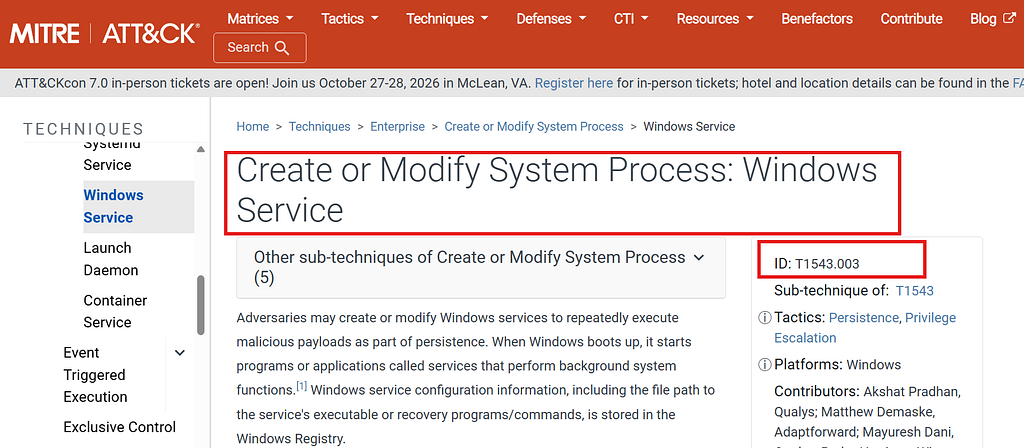Image resolution: width=1024 pixels, height=448 pixels.
Task: Go to the Benefactors page
Action: pyautogui.click(x=817, y=18)
